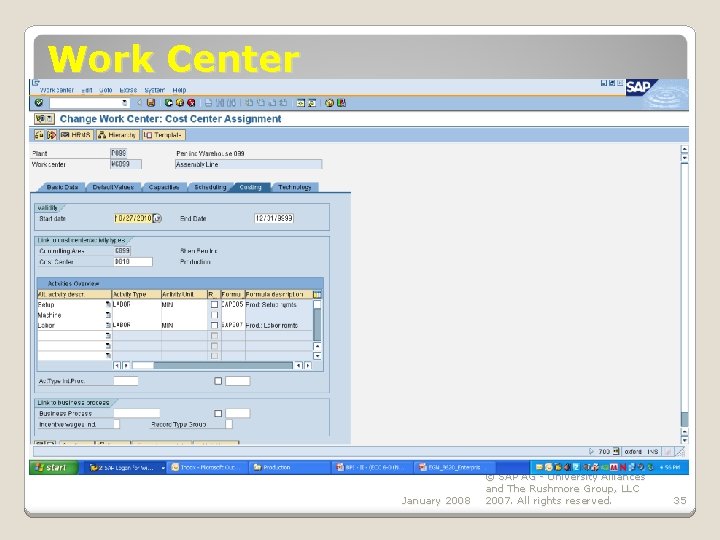Switch to the Capacities tab
The height and width of the screenshot is (540, 720).
pos(164,187)
